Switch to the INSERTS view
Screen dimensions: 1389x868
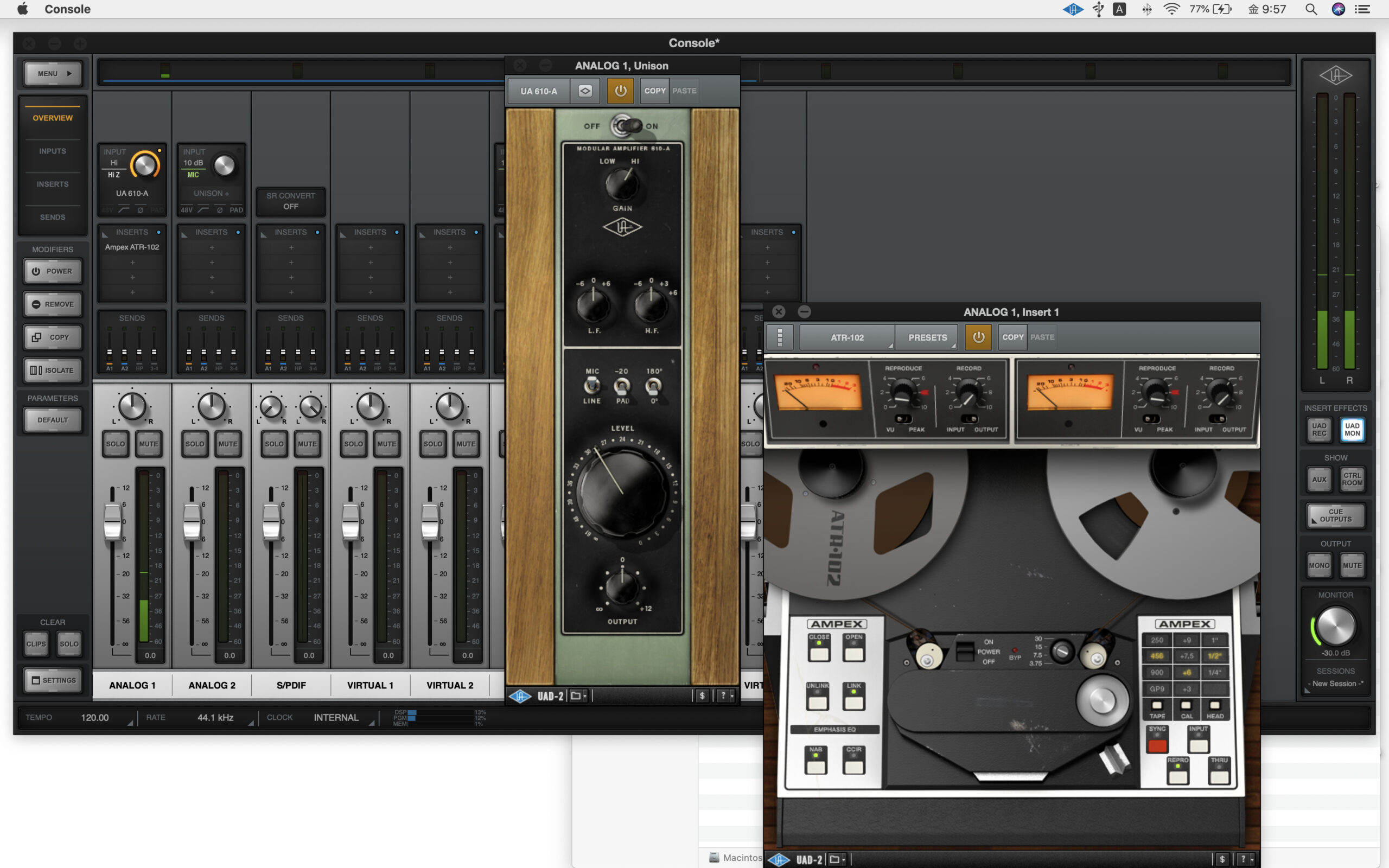[x=53, y=184]
